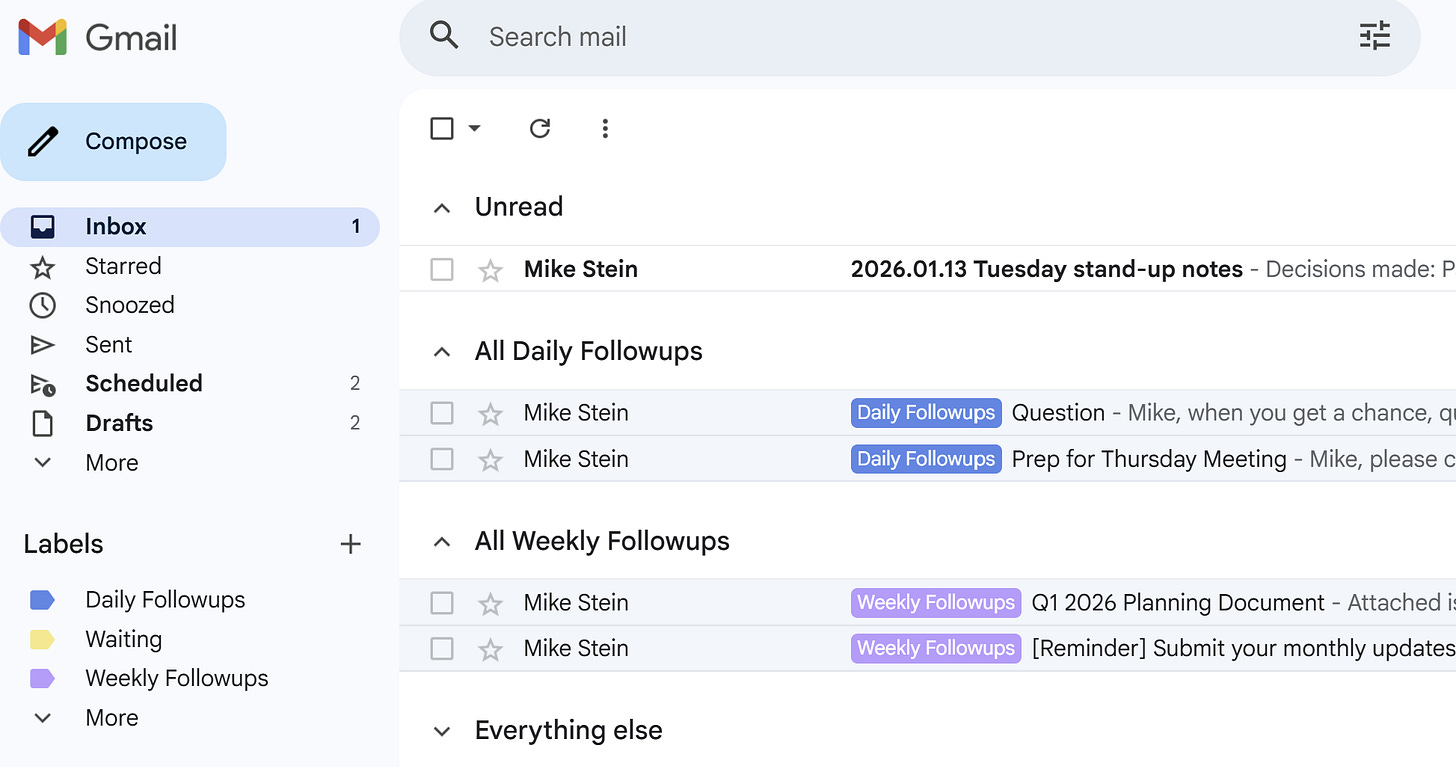Screen dimensions: 1456x767
Task: Collapse the Unread section
Action: (441, 208)
